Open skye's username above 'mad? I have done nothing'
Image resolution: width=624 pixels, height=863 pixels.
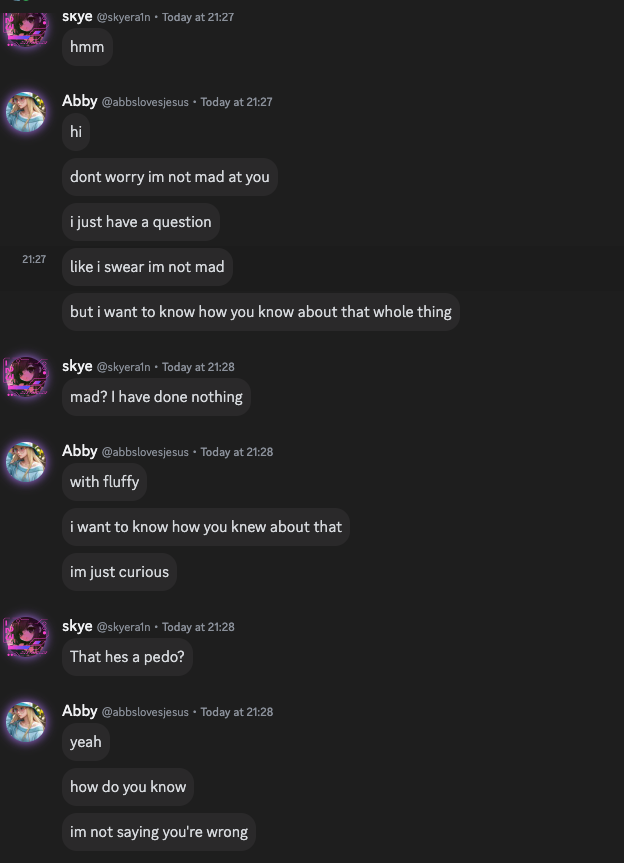[77, 366]
